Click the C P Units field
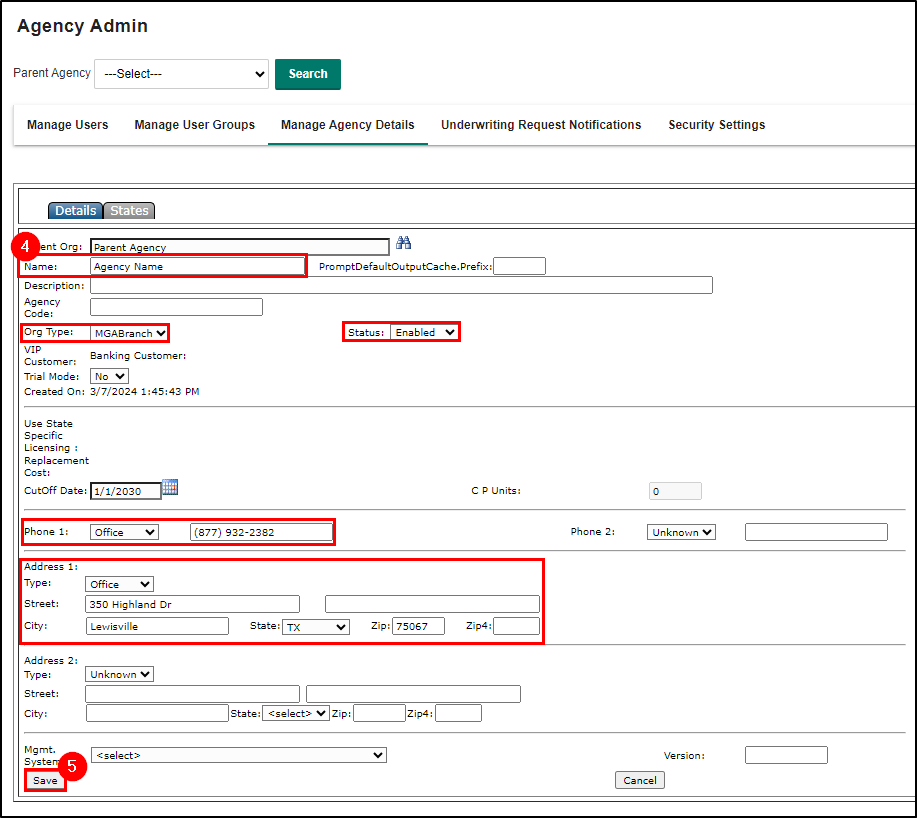 [675, 491]
